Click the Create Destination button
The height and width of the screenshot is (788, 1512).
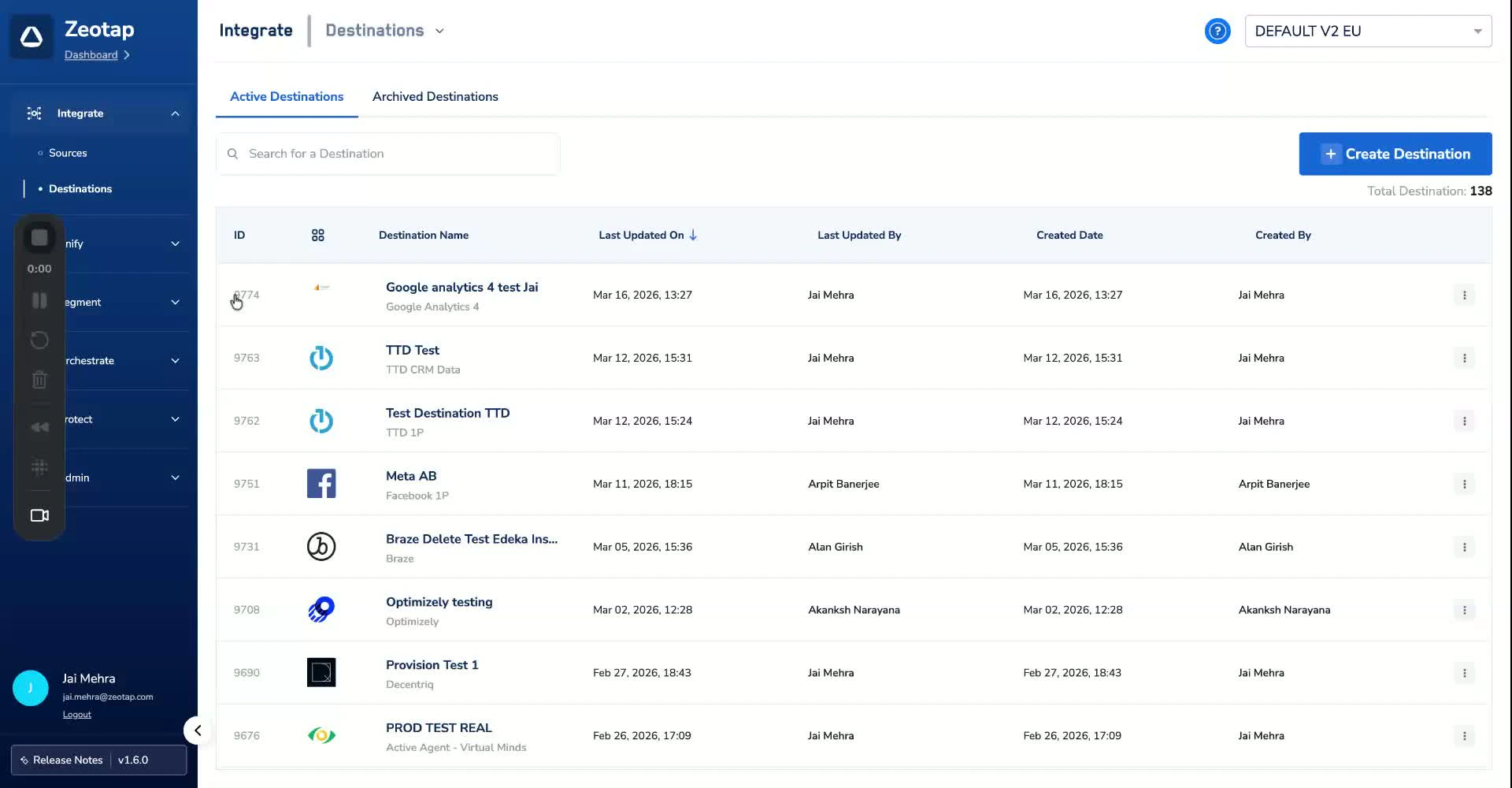pos(1395,154)
